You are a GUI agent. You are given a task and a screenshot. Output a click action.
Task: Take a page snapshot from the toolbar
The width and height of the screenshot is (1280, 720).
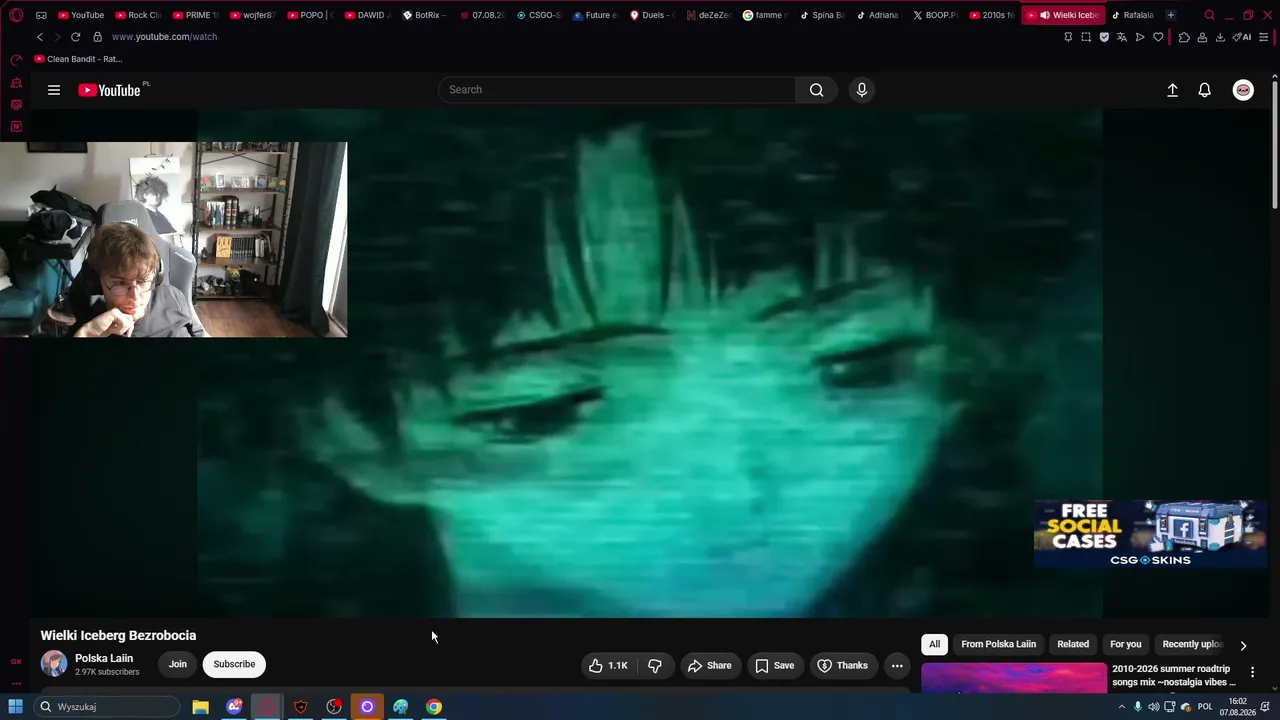1086,37
